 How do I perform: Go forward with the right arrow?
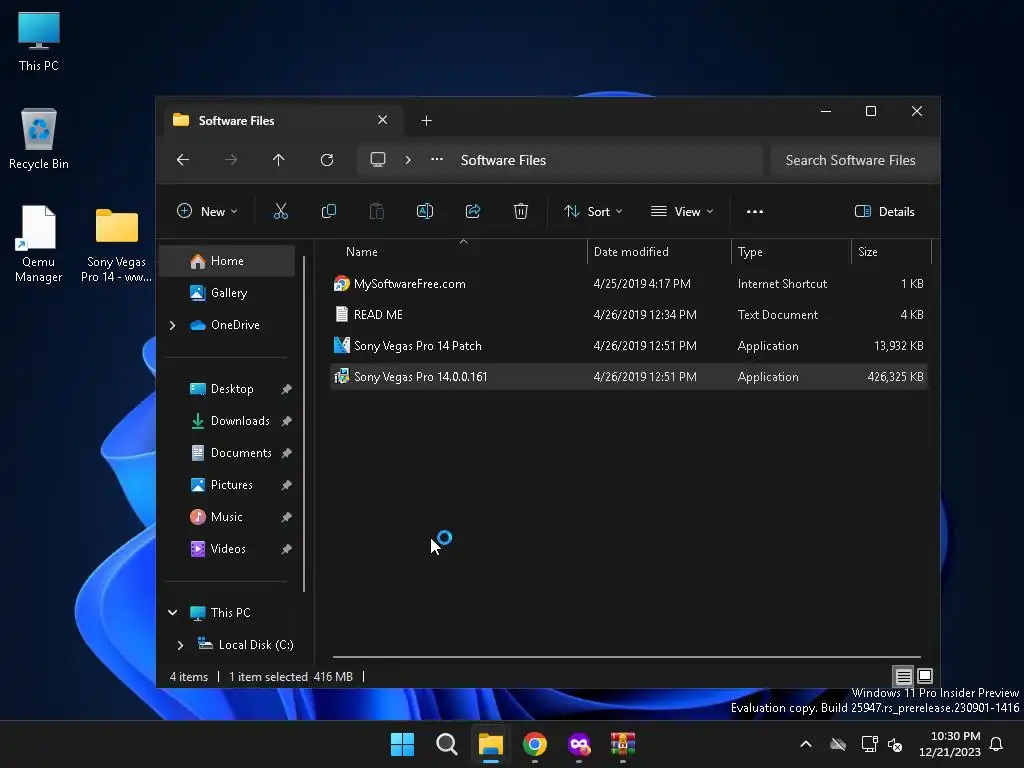[x=231, y=160]
